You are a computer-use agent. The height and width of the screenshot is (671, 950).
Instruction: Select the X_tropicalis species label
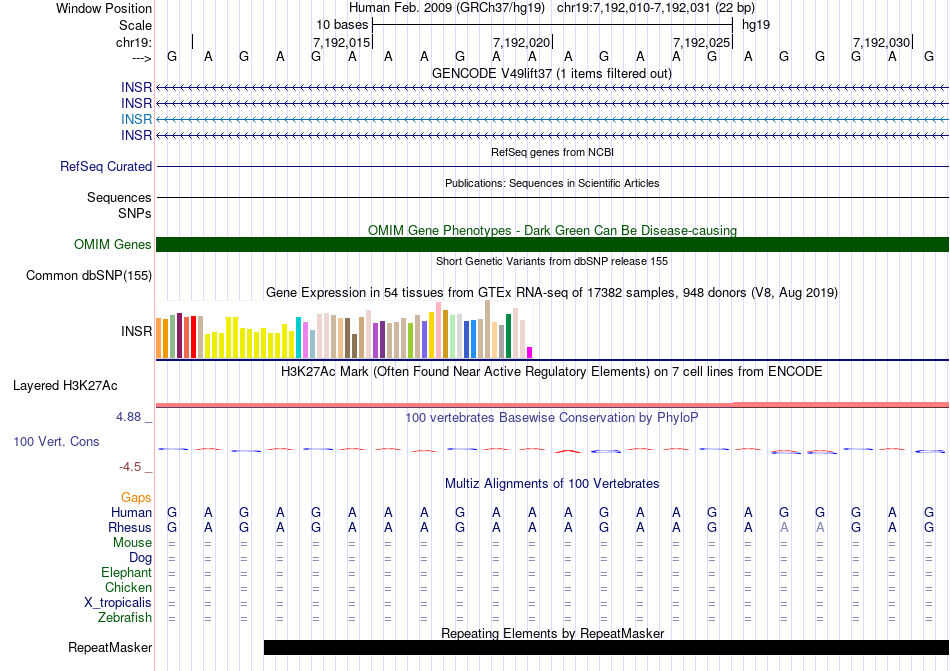coord(118,603)
